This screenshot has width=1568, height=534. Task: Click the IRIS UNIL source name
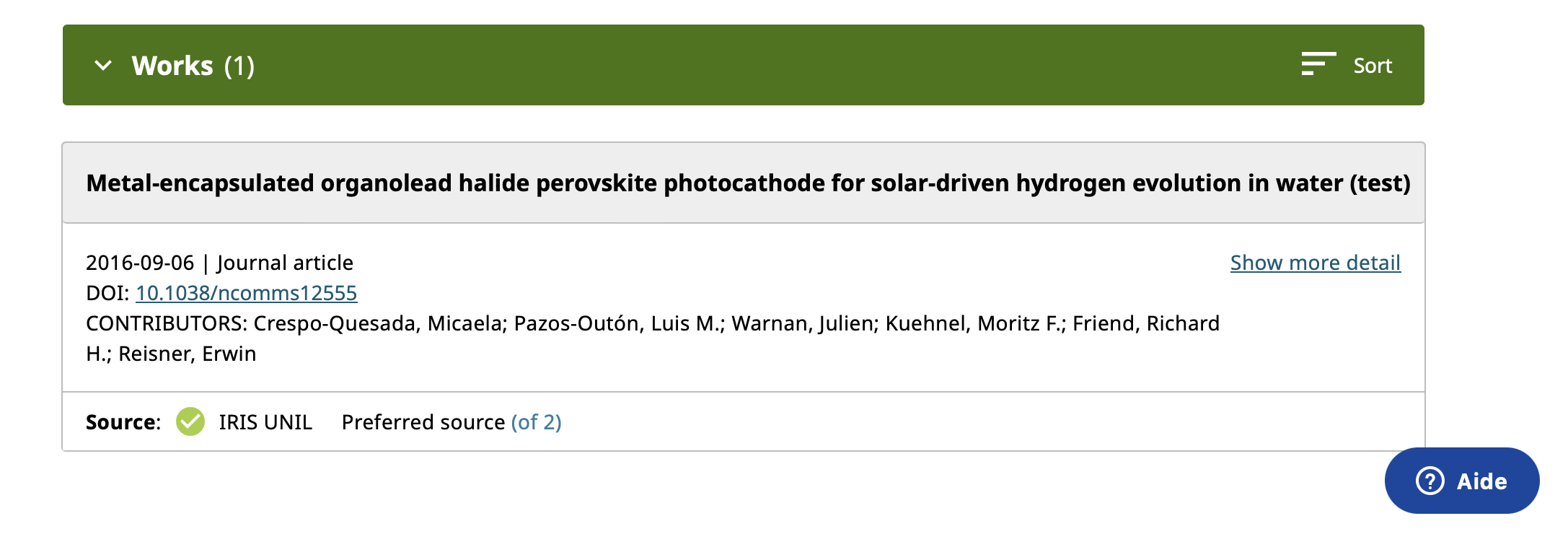(x=265, y=422)
